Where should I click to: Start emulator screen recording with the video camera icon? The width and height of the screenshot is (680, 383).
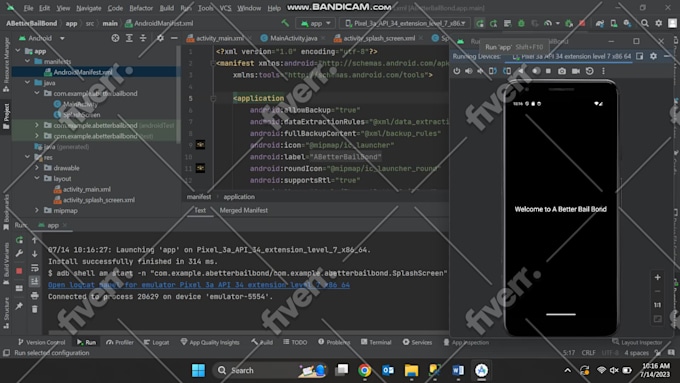pyautogui.click(x=576, y=71)
